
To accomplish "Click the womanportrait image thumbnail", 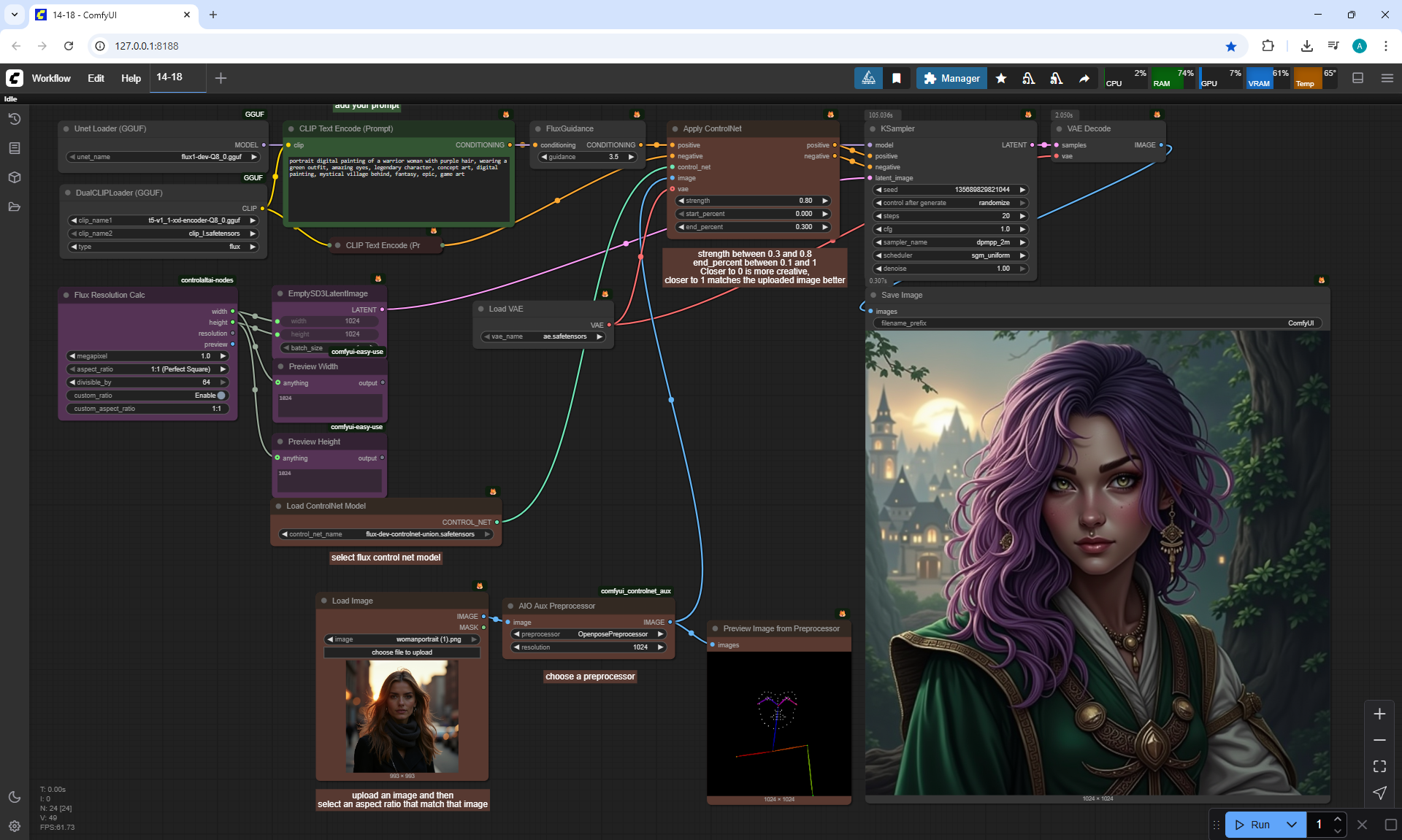I will 402,715.
